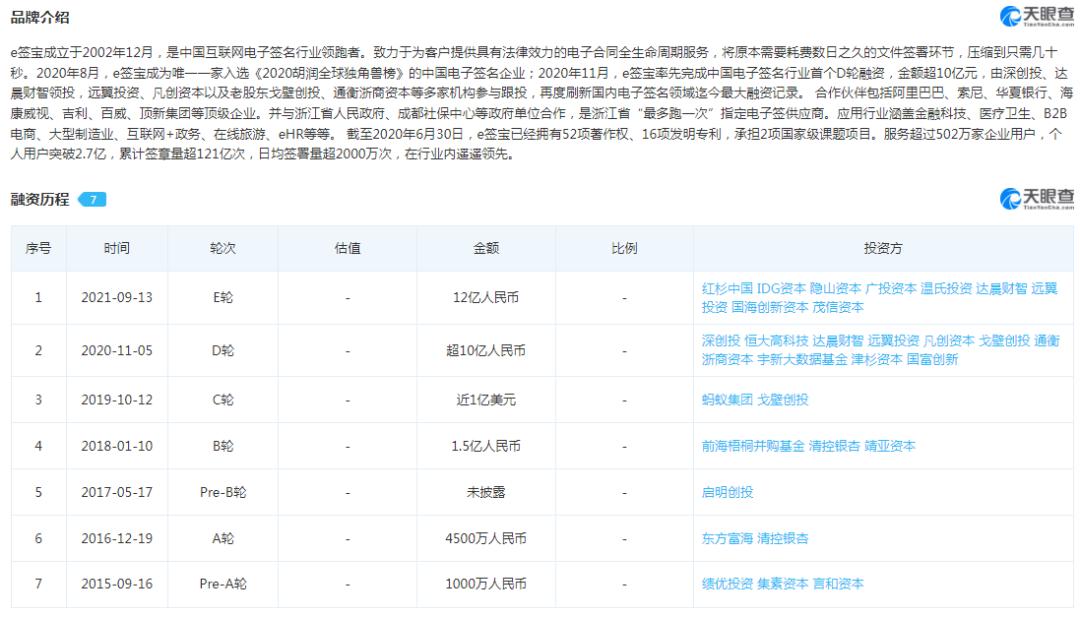Visit the 靖亚资本 investor page
The image size is (1080, 617).
890,446
